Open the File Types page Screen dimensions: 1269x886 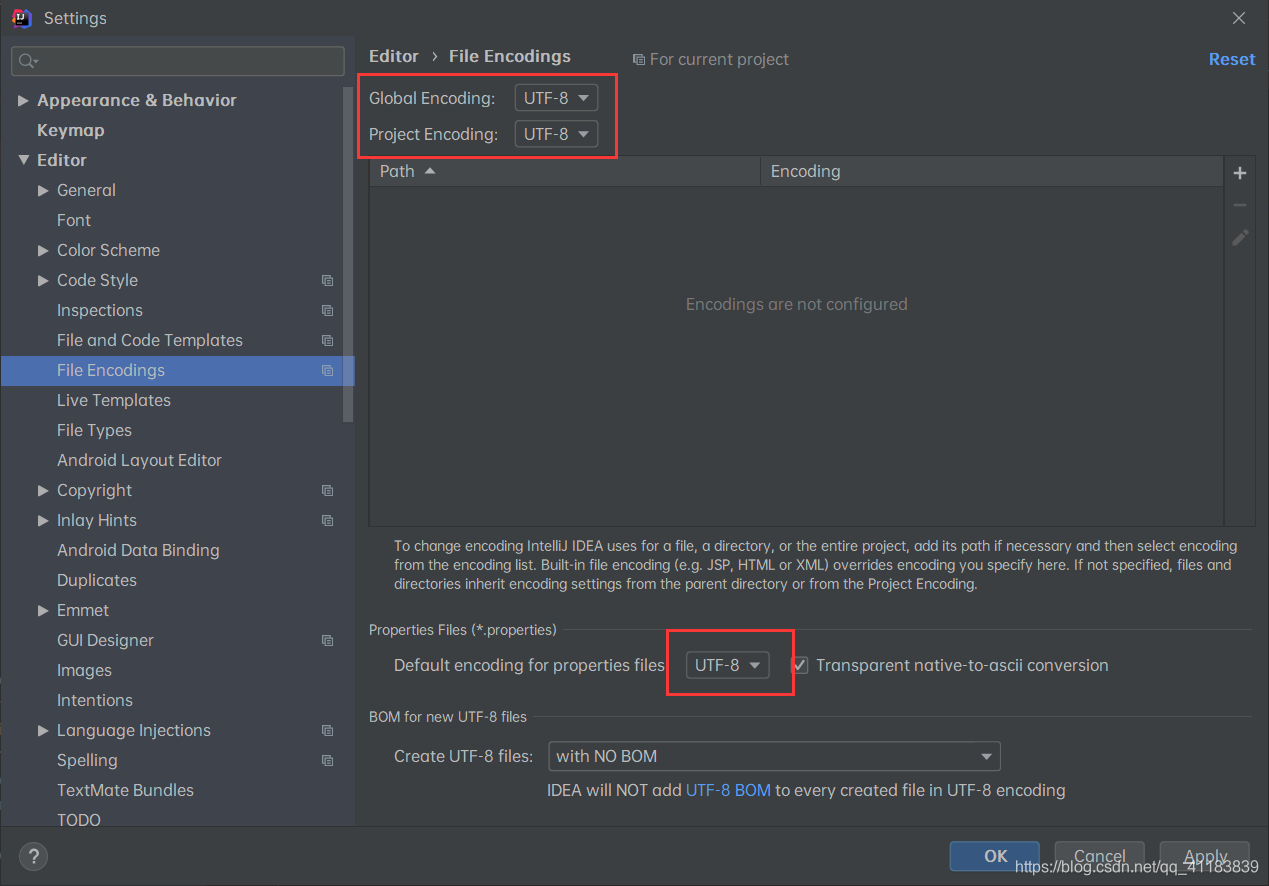pyautogui.click(x=94, y=430)
